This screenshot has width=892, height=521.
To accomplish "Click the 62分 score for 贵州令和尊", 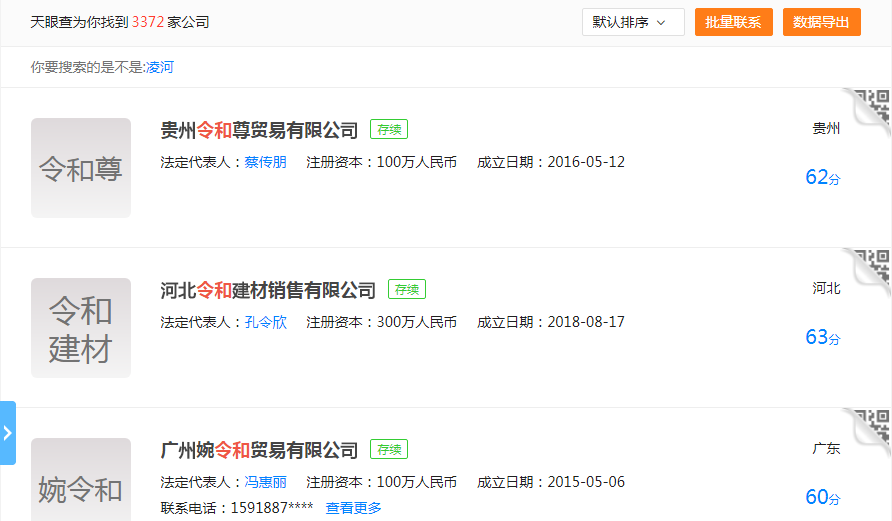I will 822,178.
